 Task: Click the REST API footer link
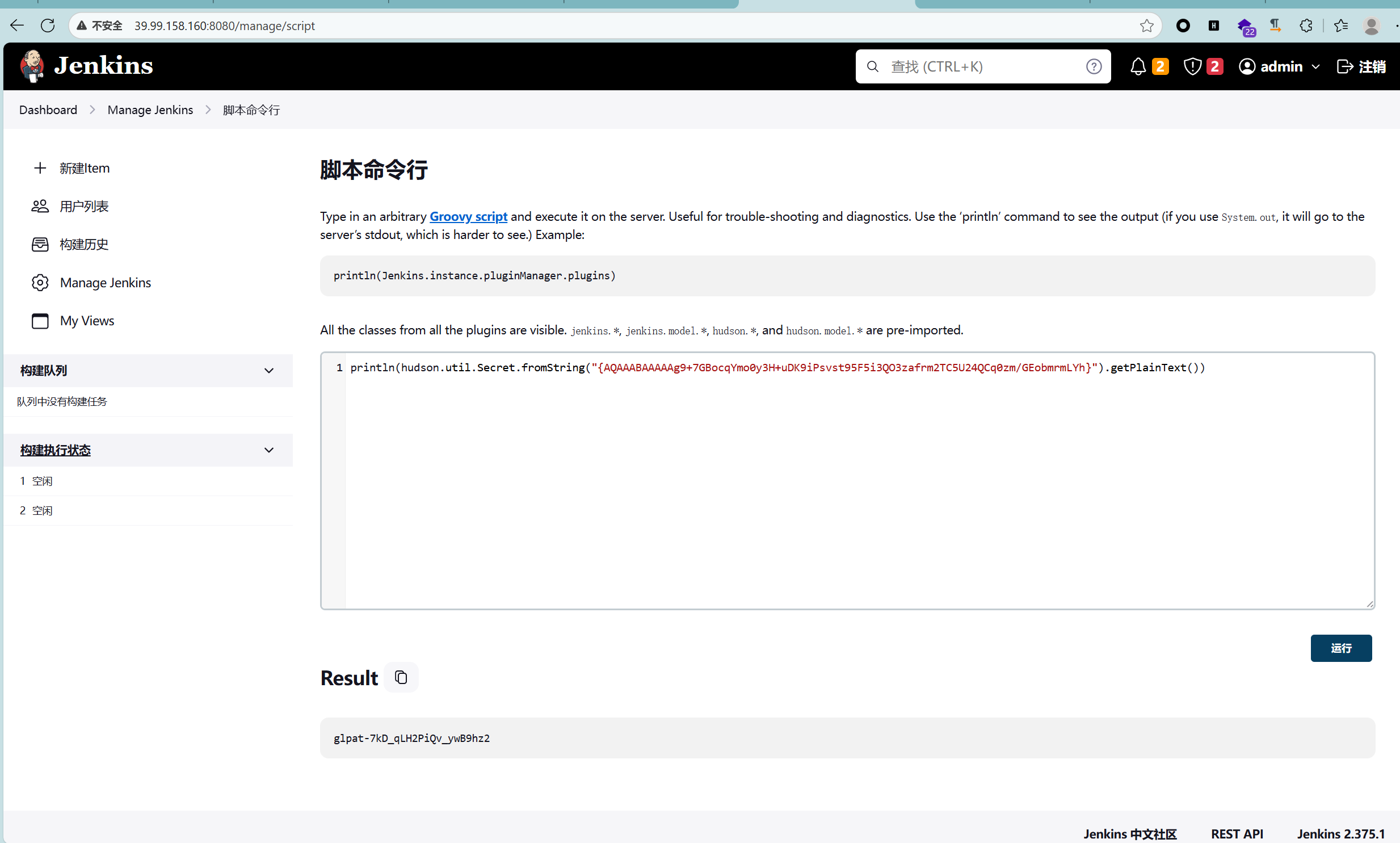[x=1237, y=833]
